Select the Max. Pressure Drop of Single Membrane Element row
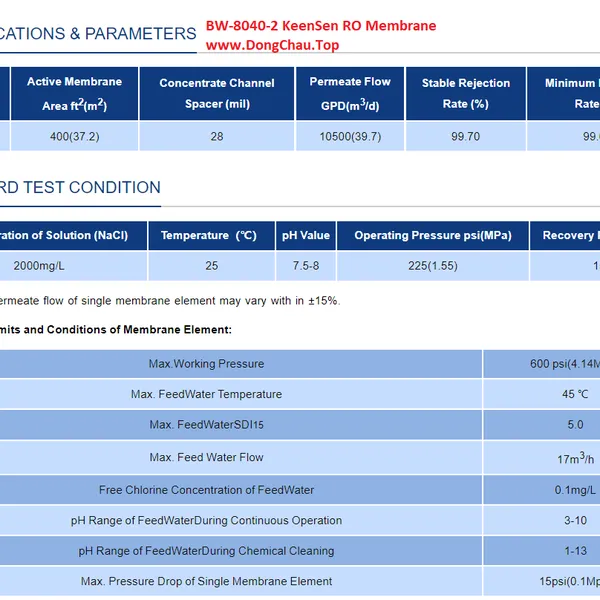The height and width of the screenshot is (600, 600). (206, 581)
